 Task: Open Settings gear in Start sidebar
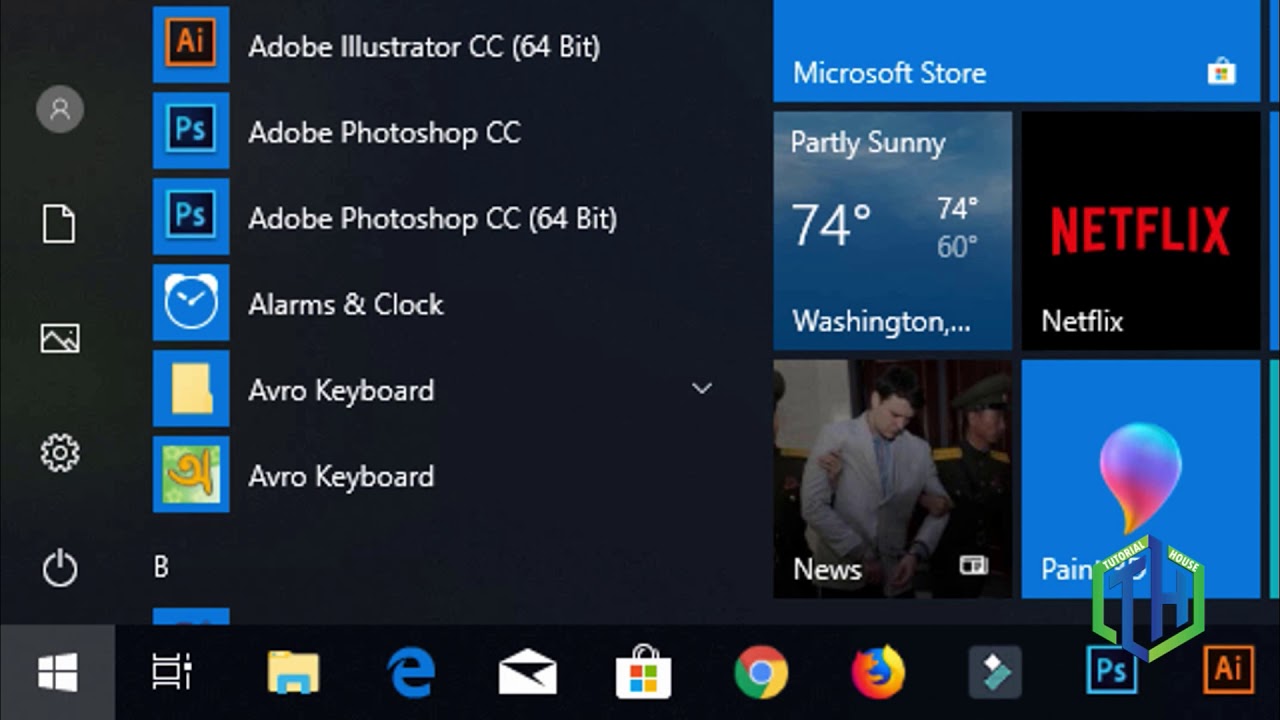(x=60, y=453)
